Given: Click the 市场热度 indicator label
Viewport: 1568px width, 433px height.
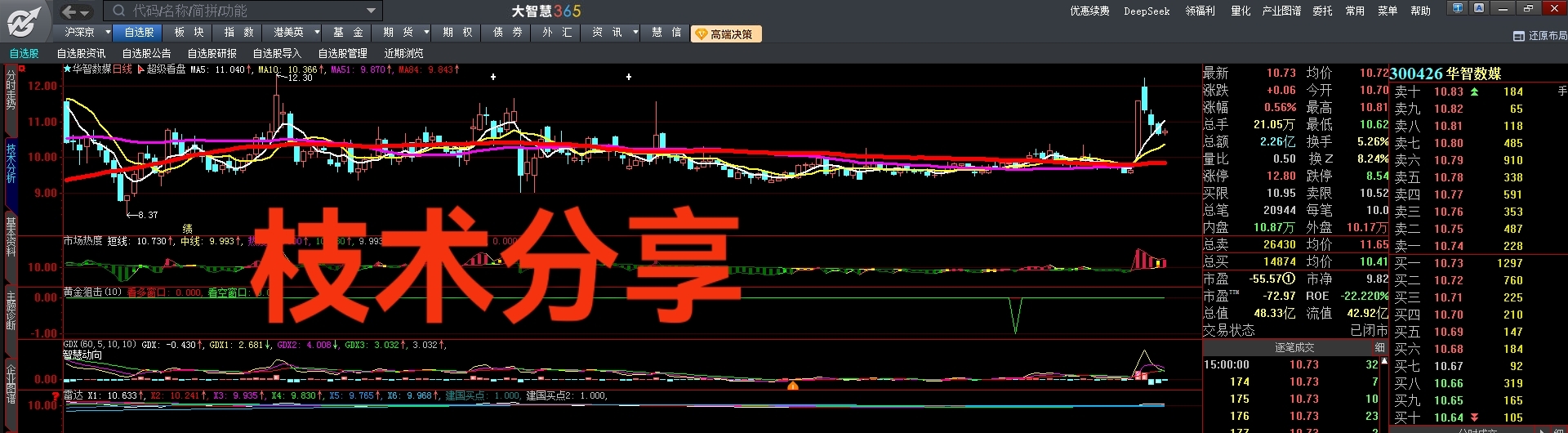Looking at the screenshot, I should click(83, 241).
